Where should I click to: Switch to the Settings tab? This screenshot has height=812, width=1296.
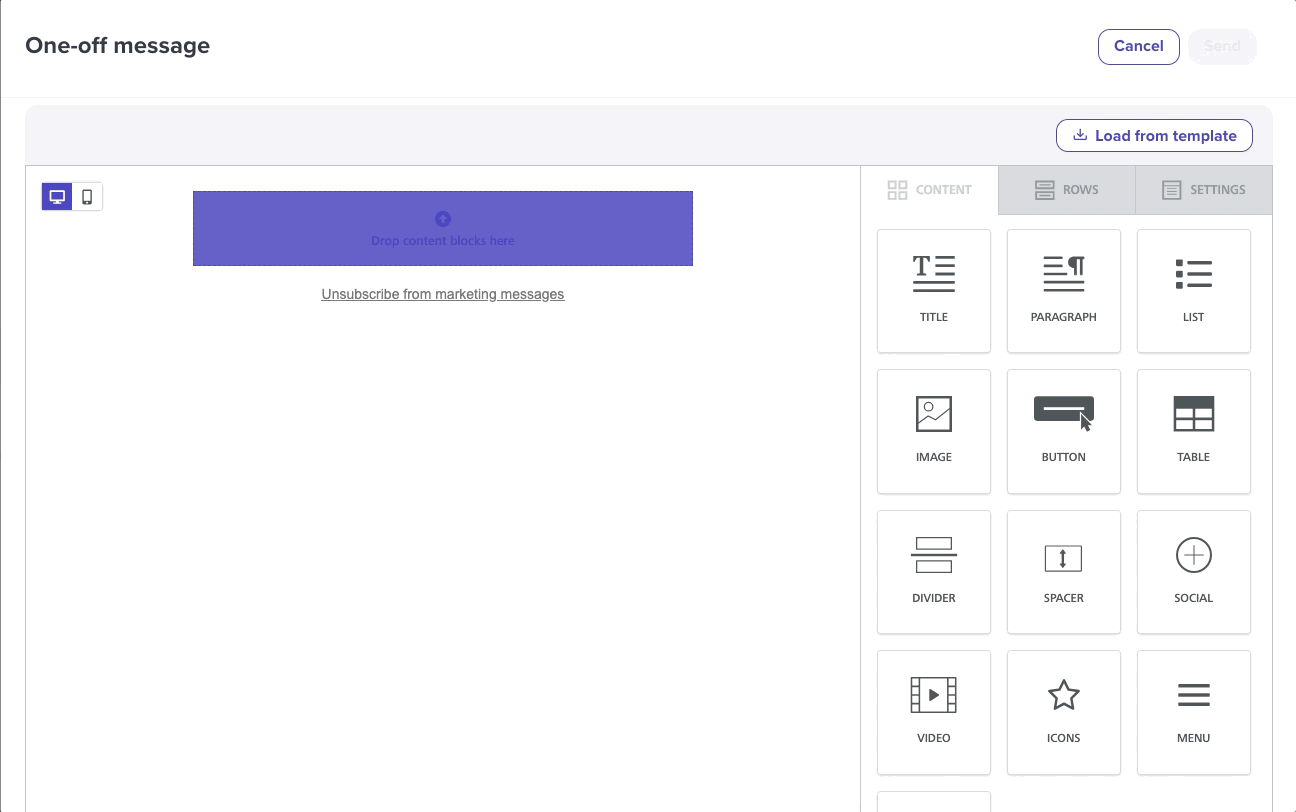[1204, 189]
